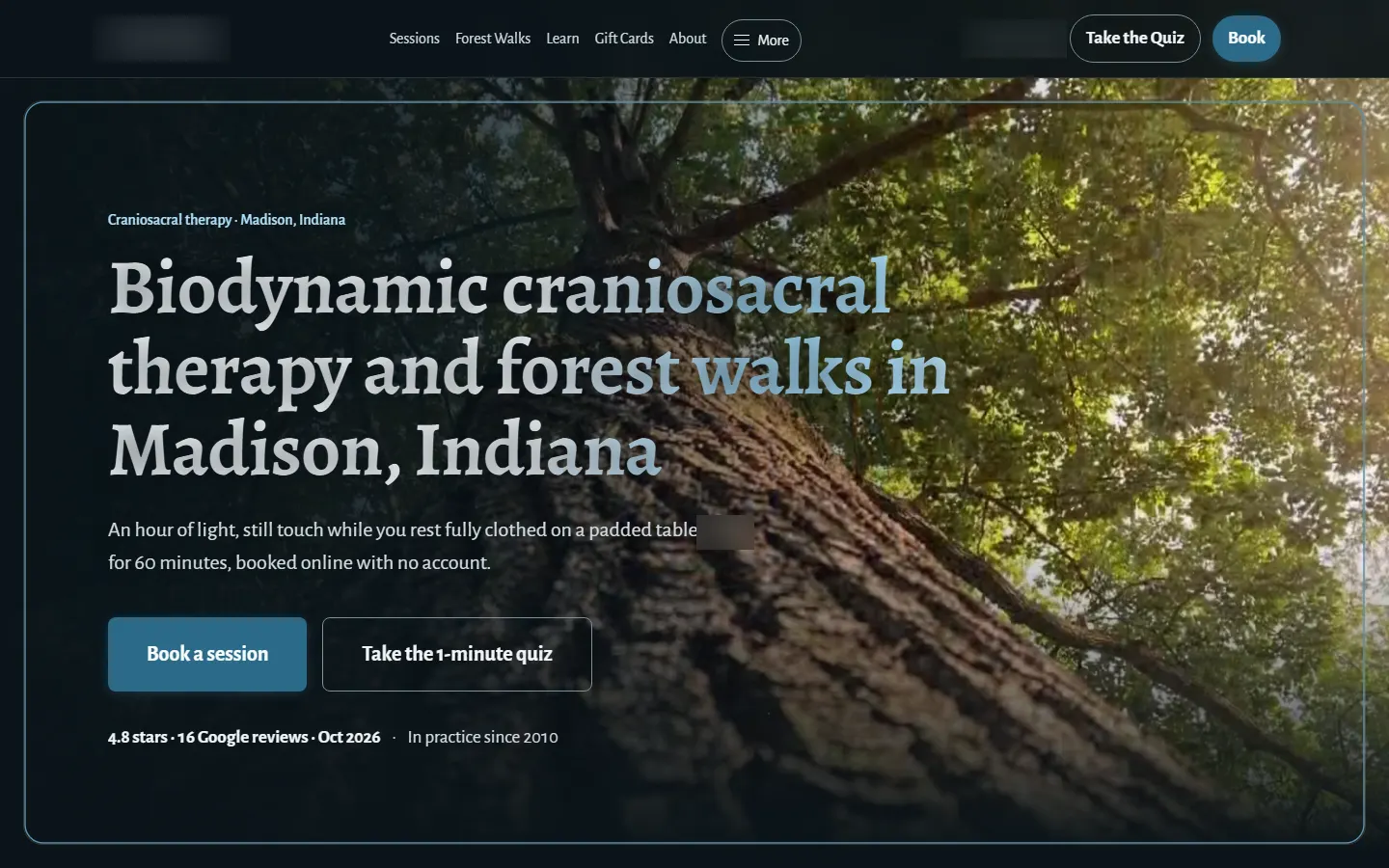1389x868 pixels.
Task: Go to Forest Walks page
Action: point(493,39)
